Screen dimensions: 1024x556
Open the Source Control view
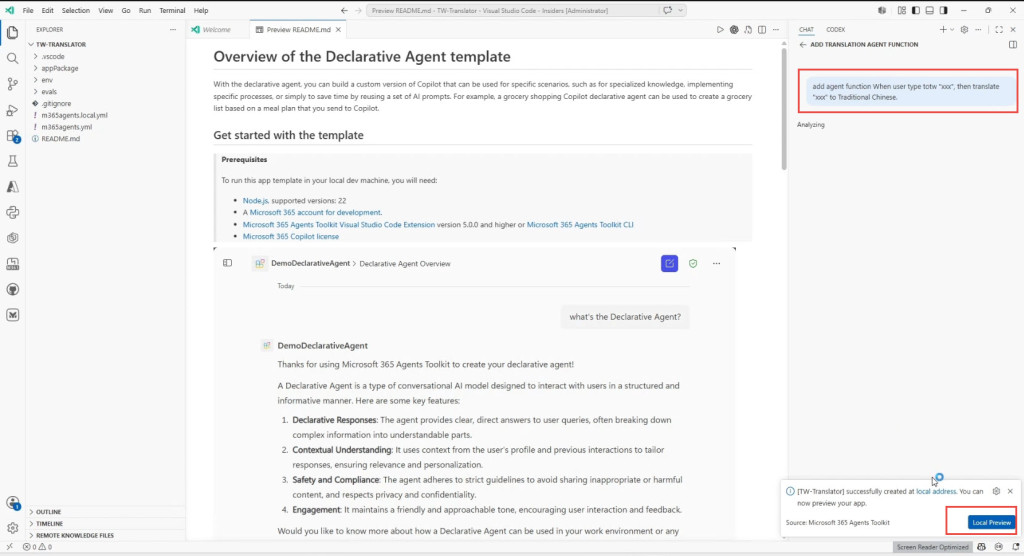point(12,84)
